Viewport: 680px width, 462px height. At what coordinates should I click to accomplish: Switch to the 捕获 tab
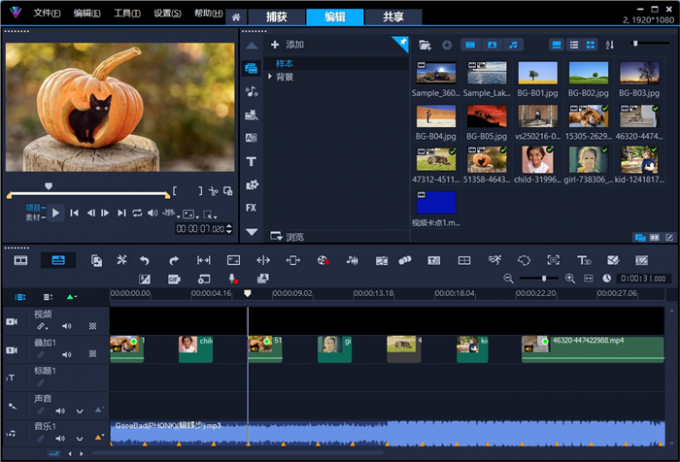click(276, 17)
